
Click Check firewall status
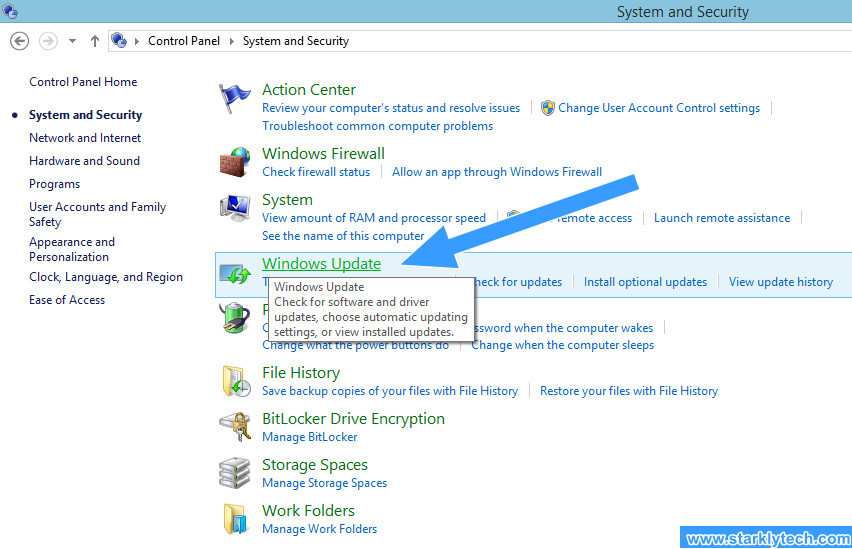point(316,172)
